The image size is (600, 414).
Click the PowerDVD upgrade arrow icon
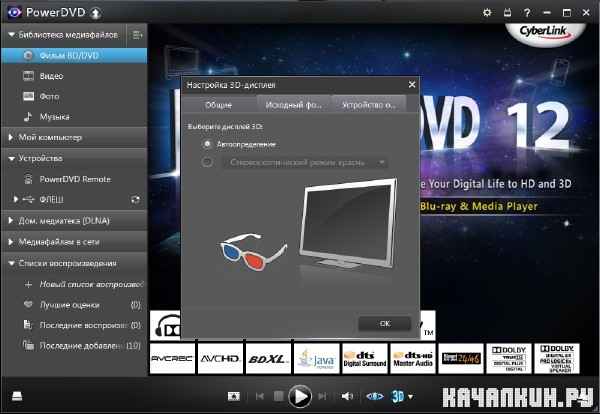click(95, 13)
